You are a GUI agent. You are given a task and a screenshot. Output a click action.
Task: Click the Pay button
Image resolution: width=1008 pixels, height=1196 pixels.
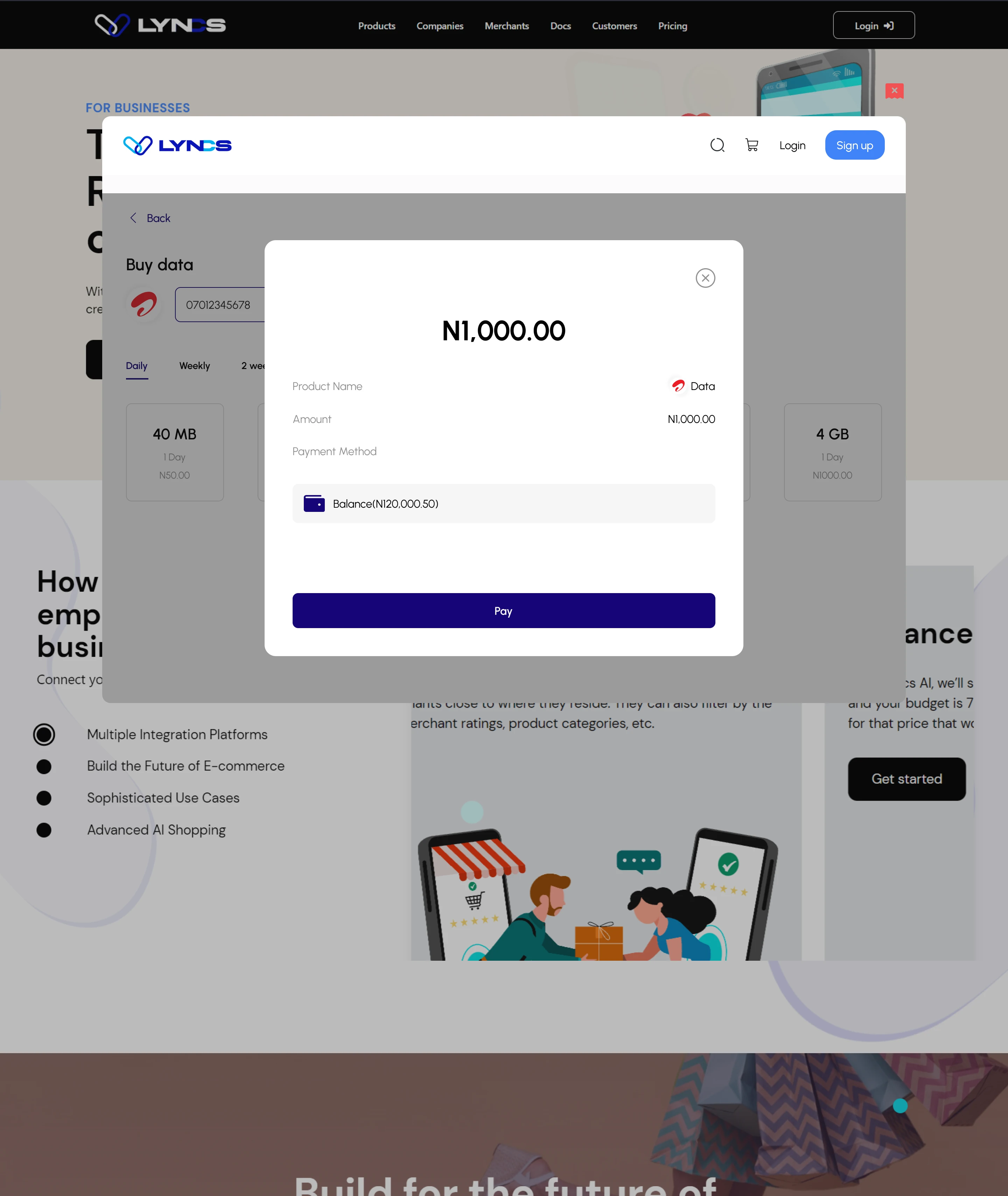pos(503,611)
